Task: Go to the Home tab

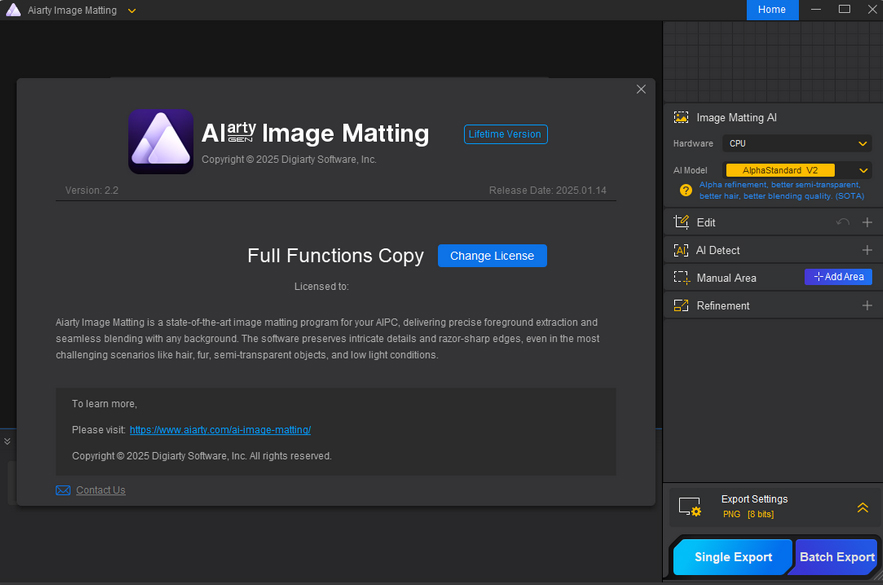Action: [x=772, y=10]
